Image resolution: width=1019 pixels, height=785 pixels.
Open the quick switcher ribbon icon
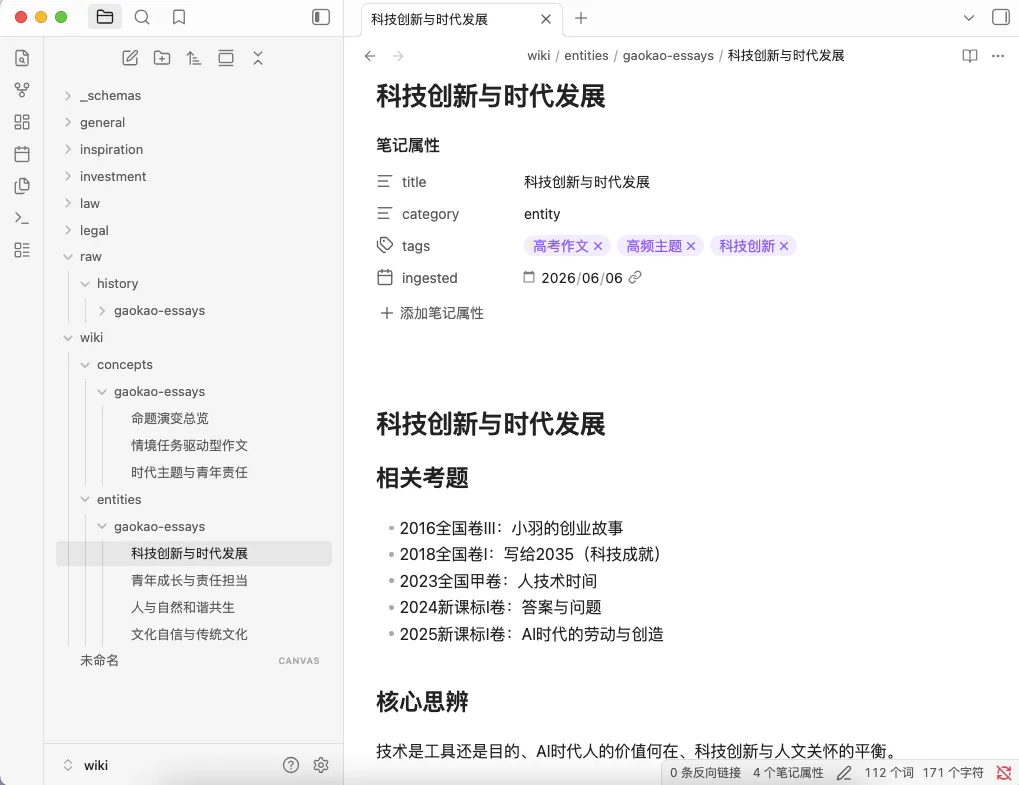(x=21, y=58)
